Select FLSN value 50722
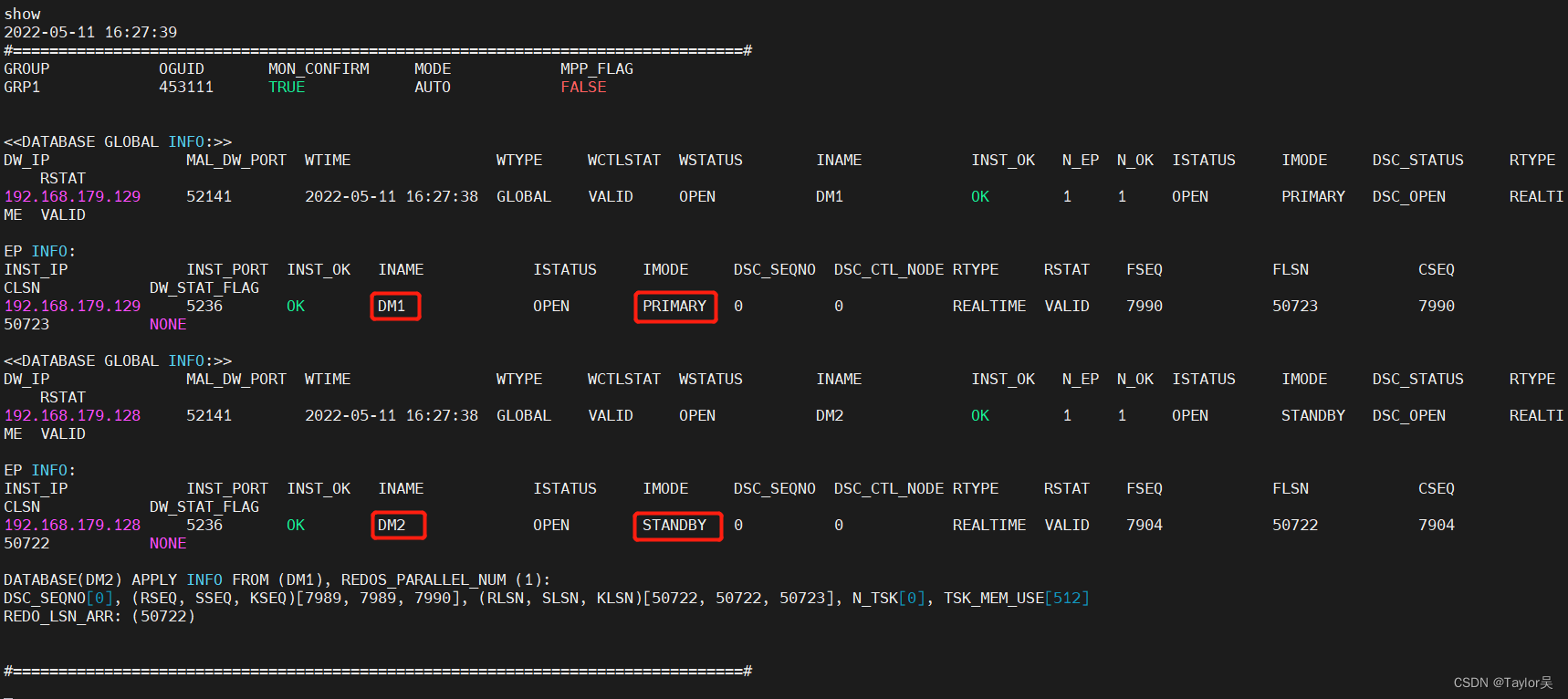 (x=1295, y=526)
